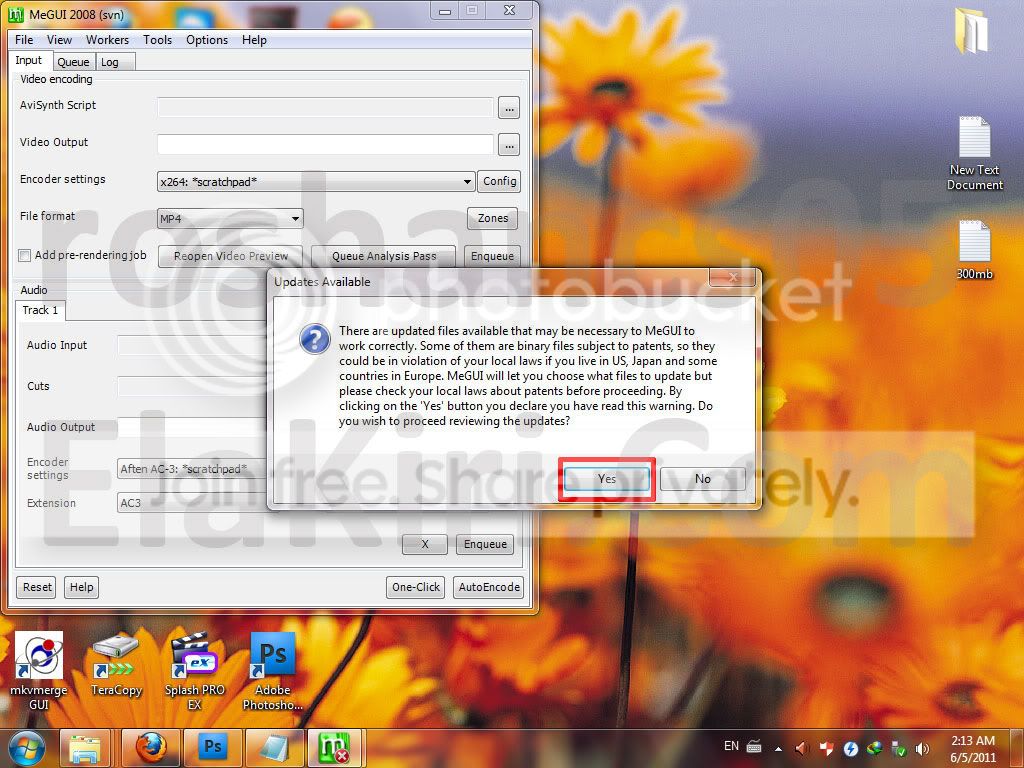Open the Tools menu

click(157, 40)
